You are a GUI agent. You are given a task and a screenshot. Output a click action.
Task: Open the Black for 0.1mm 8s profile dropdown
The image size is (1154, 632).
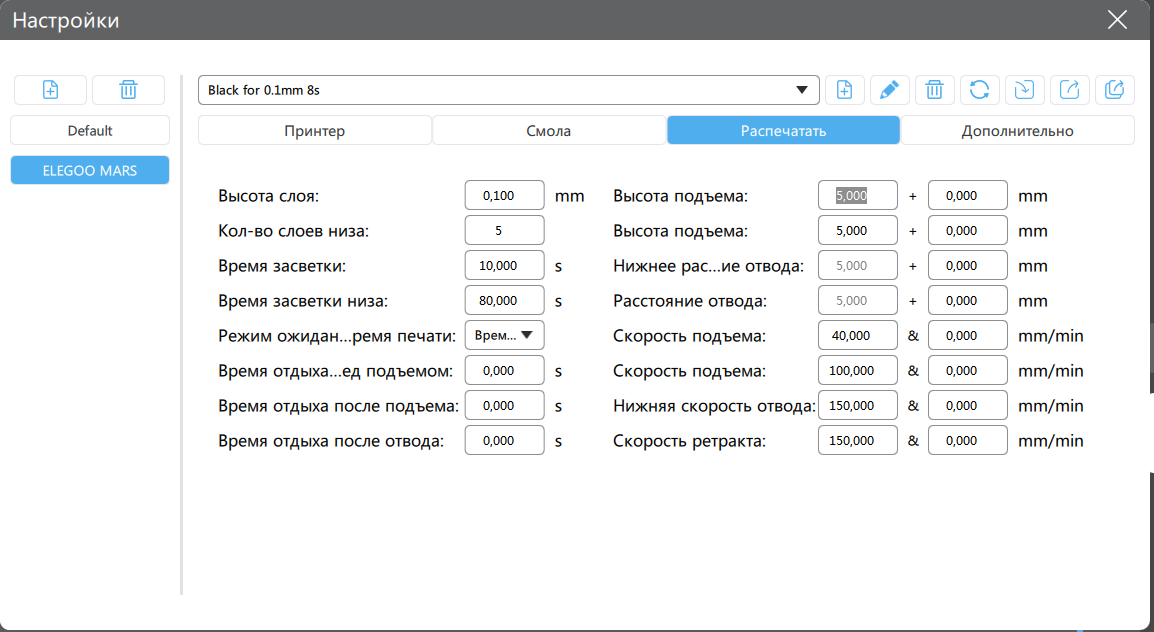(508, 90)
